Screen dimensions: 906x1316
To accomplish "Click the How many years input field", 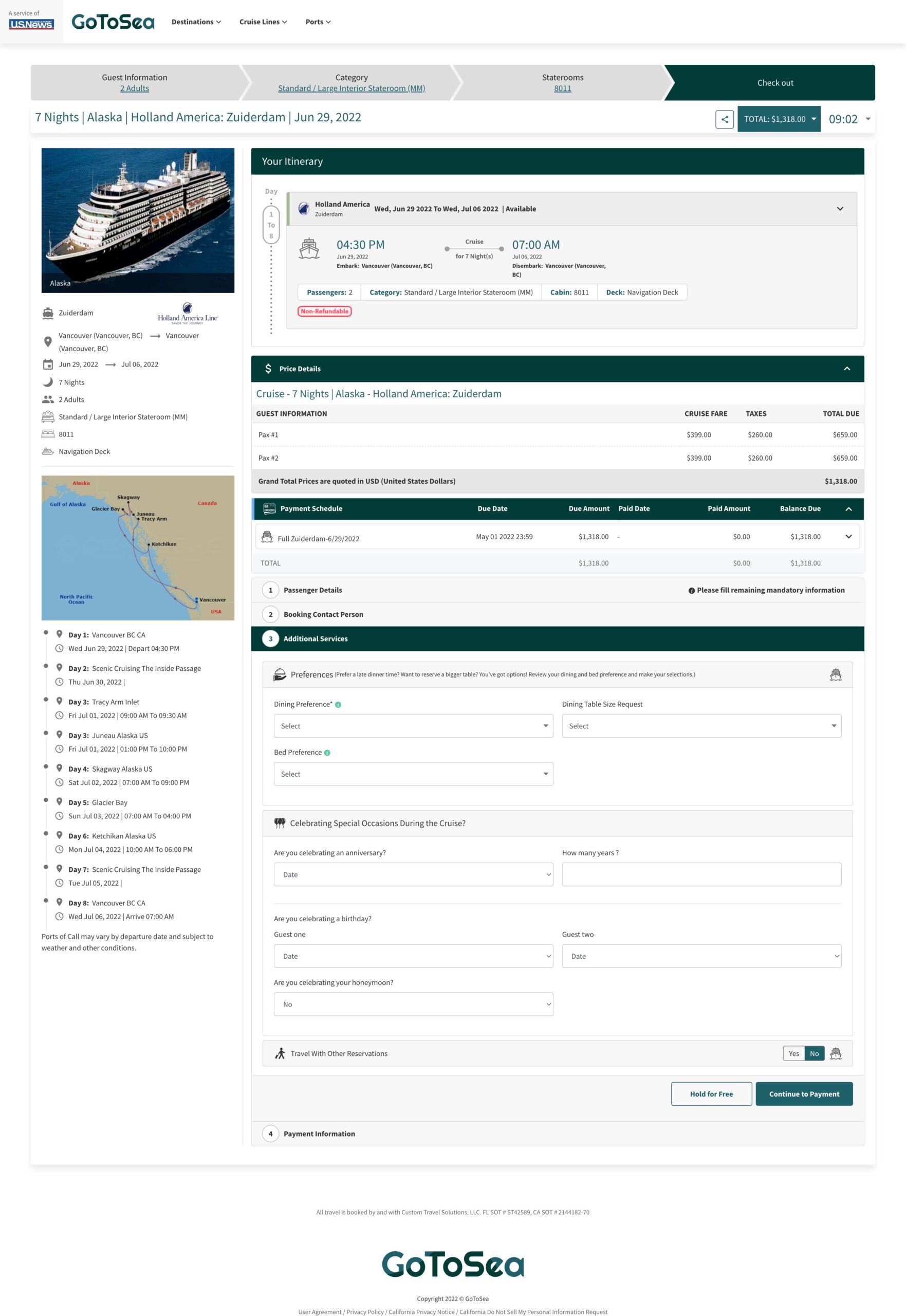I will 701,874.
